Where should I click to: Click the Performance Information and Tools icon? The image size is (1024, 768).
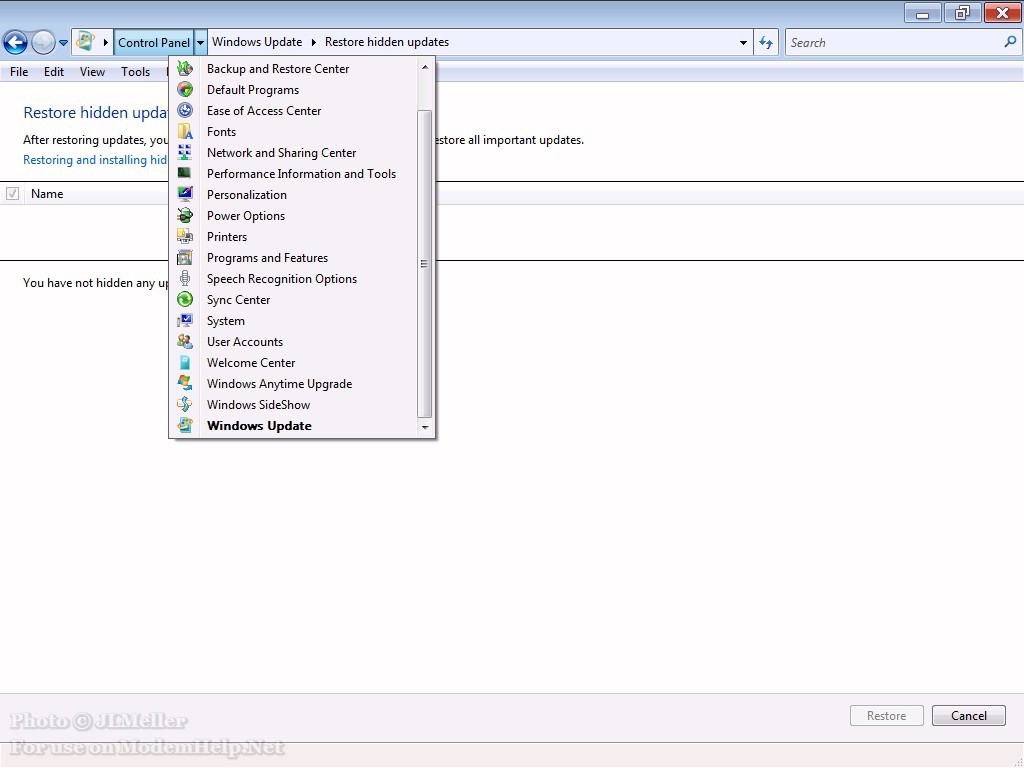pos(185,173)
